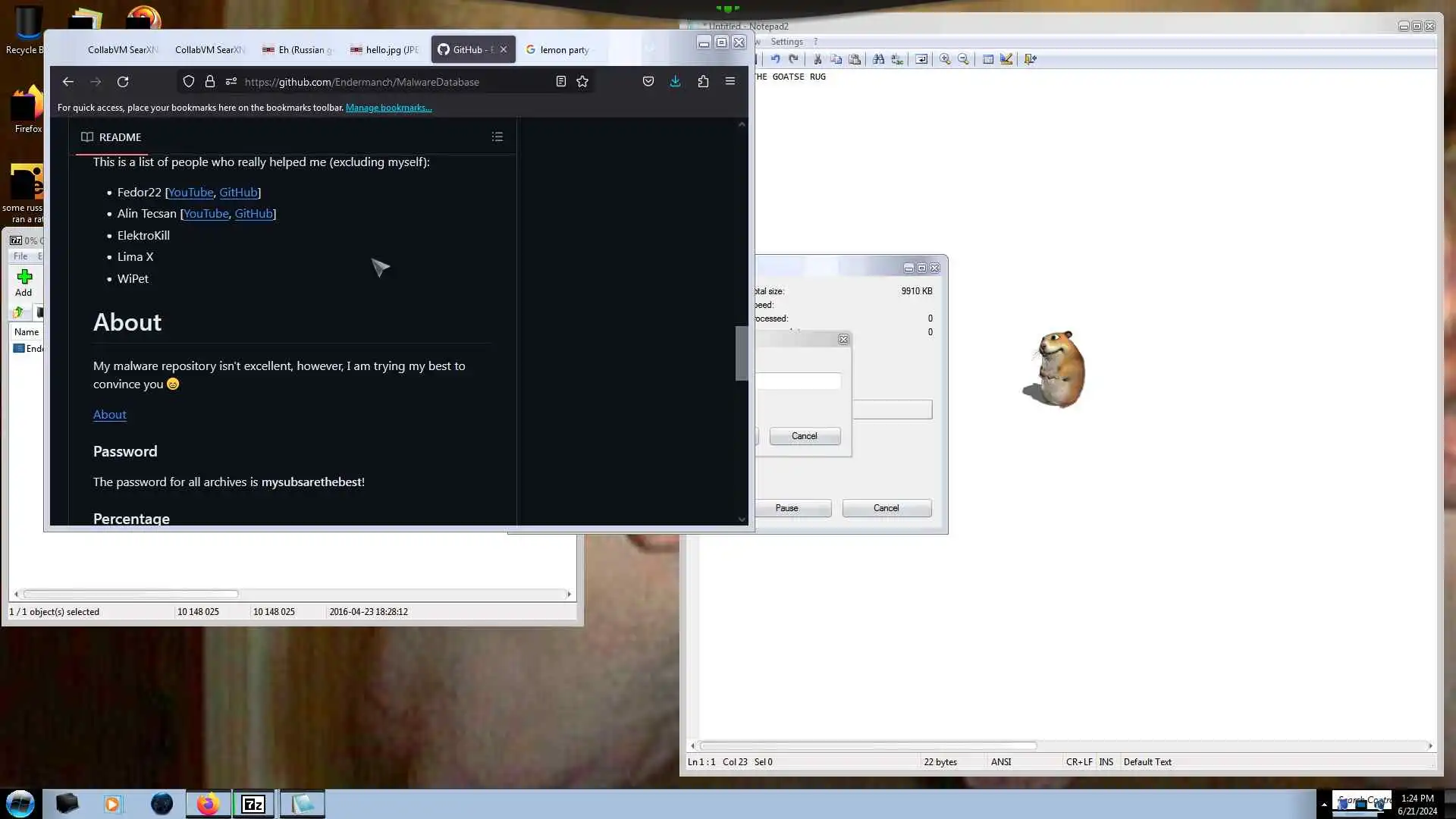Click the Cut scissors icon in Notepad2

coord(817,59)
